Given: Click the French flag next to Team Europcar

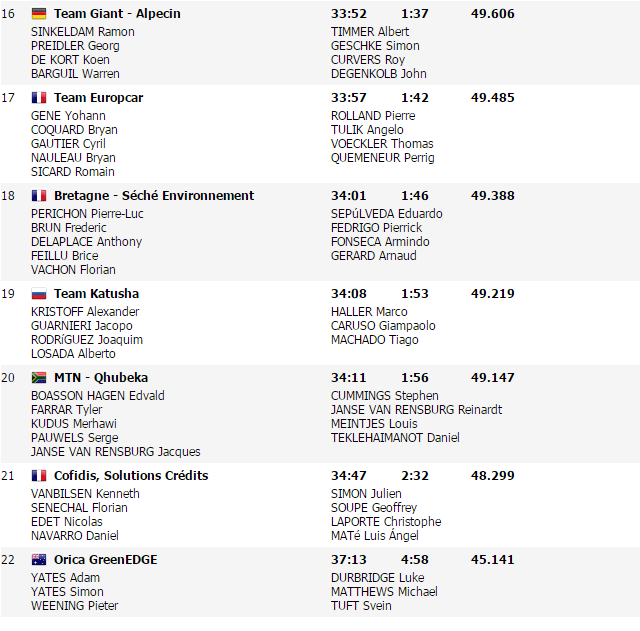Looking at the screenshot, I should coord(39,98).
